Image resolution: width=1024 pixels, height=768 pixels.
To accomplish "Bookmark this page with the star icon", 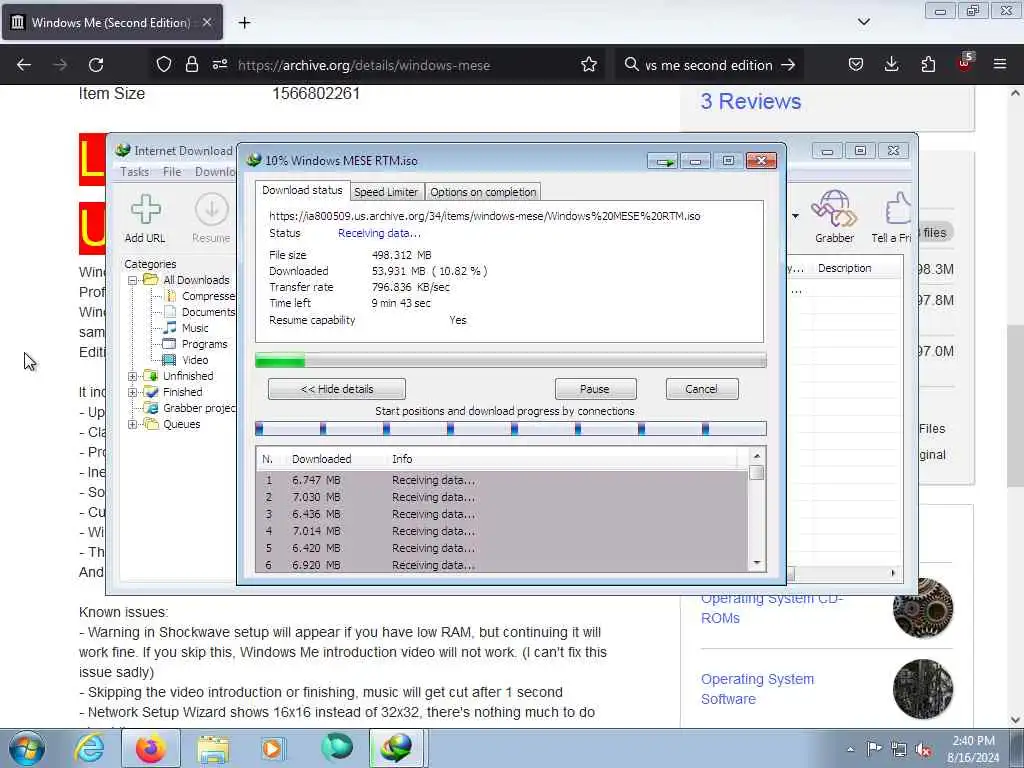I will (589, 65).
